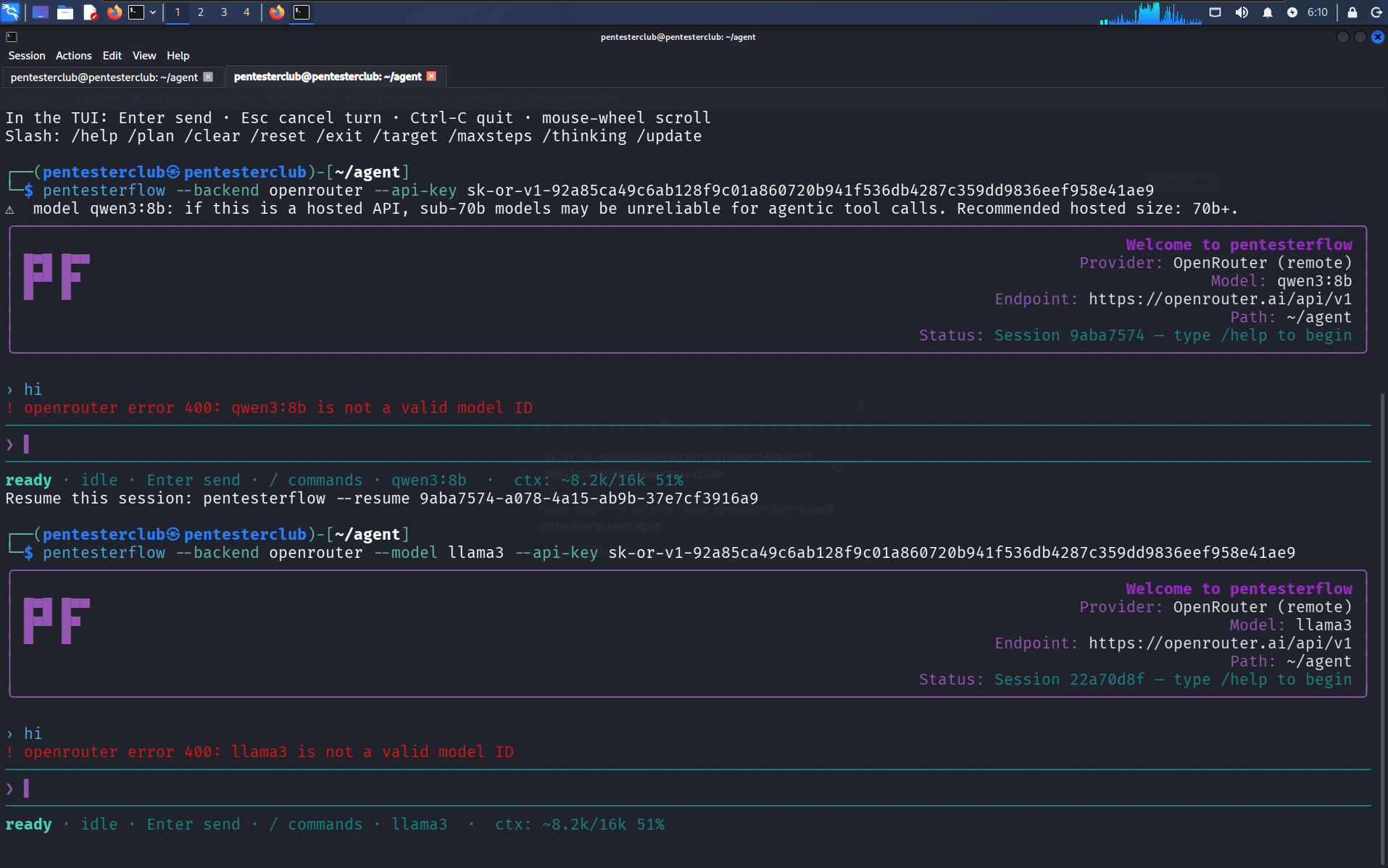Screen dimensions: 1388x868
Task: Click the 'Session 22a70d8f' status text
Action: click(x=1069, y=680)
